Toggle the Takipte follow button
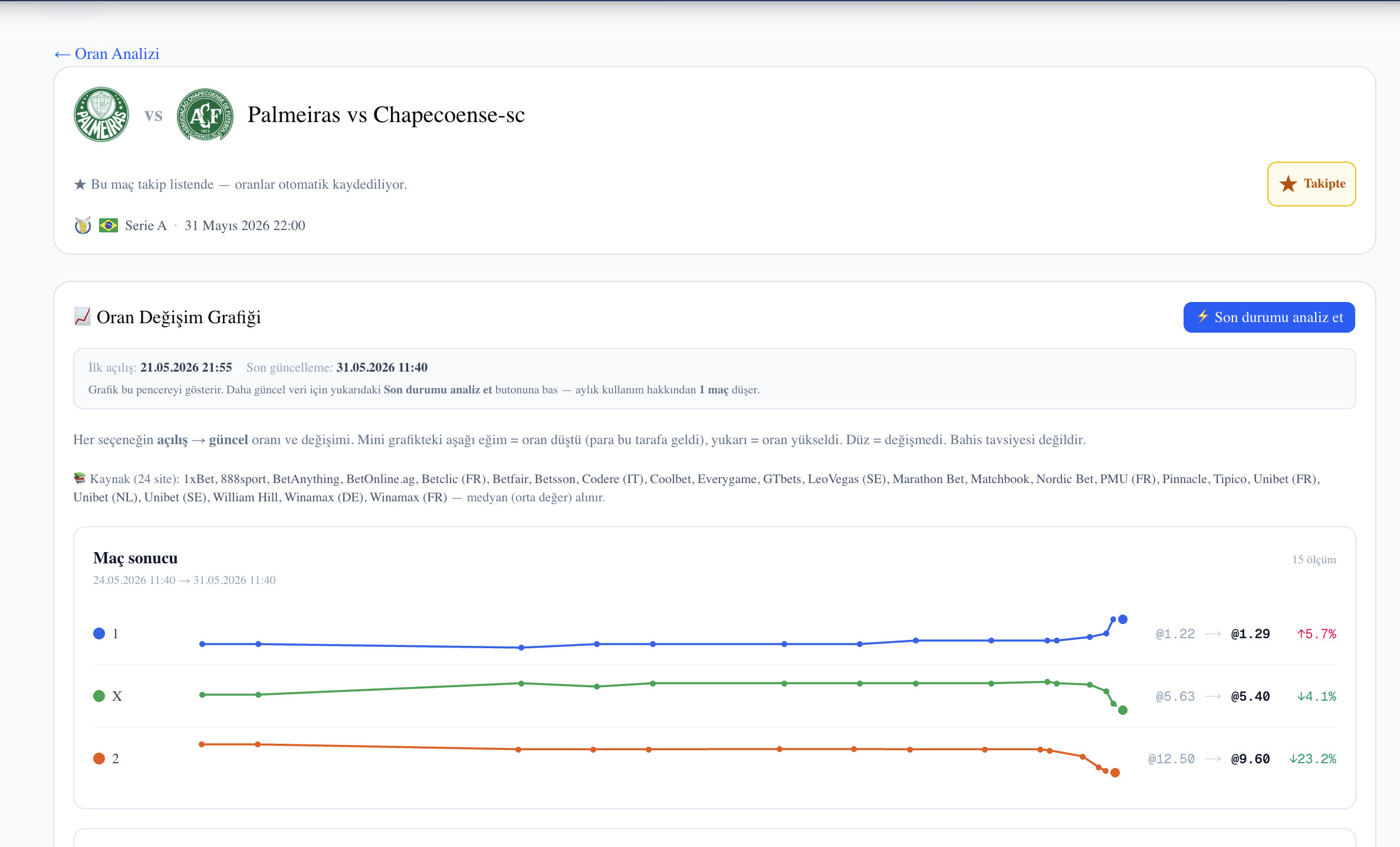Screen dimensions: 1400x847 point(1312,184)
